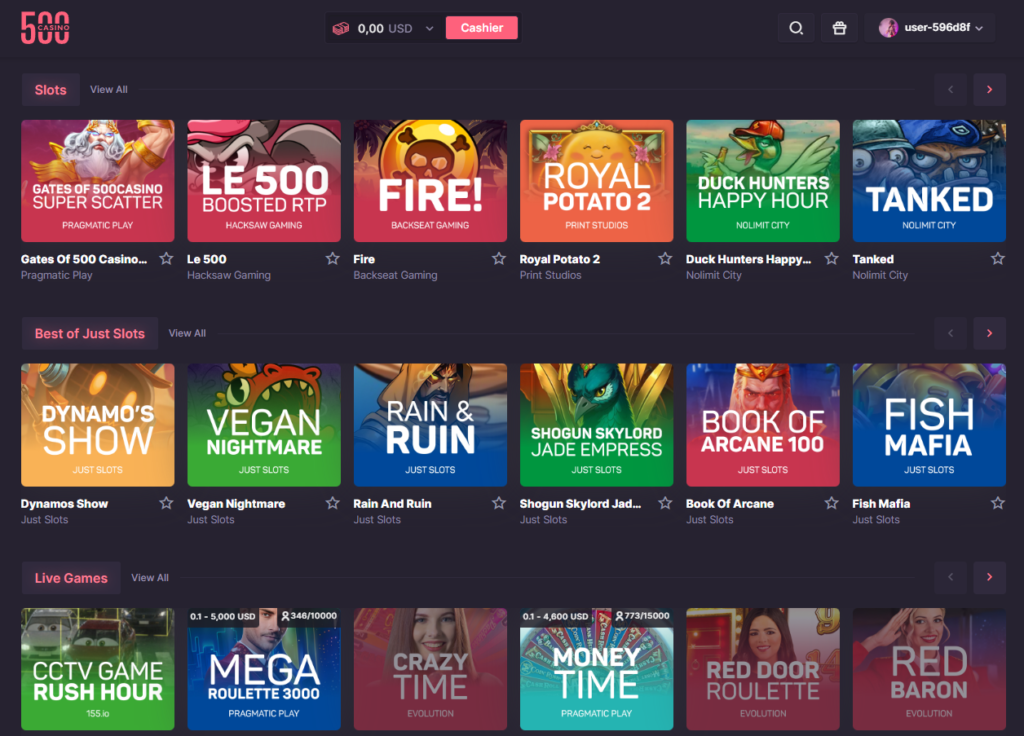Click the gift box icon in the header

click(x=839, y=27)
